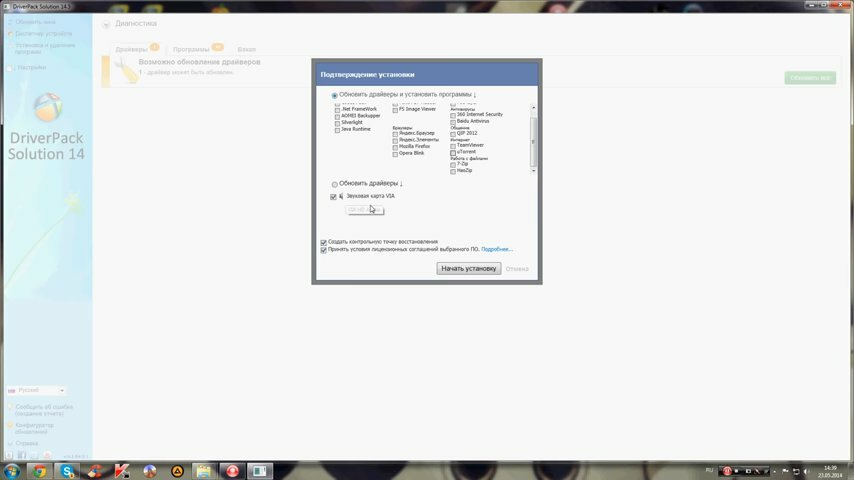
Task: Switch to the Бэкап tab
Action: pyautogui.click(x=247, y=49)
